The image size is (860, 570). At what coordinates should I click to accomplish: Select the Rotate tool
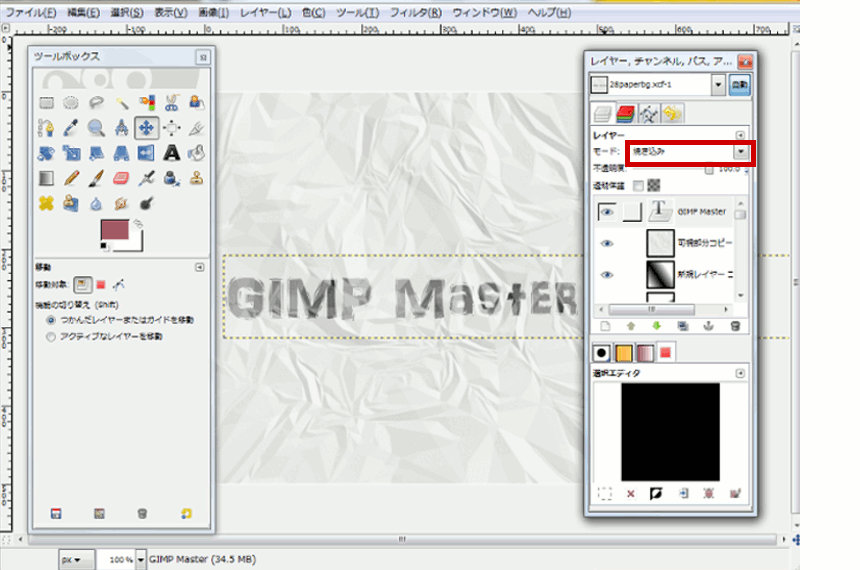pos(47,153)
